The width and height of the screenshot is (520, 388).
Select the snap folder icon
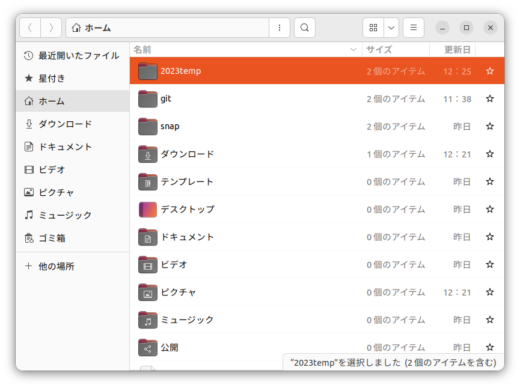[x=148, y=126]
